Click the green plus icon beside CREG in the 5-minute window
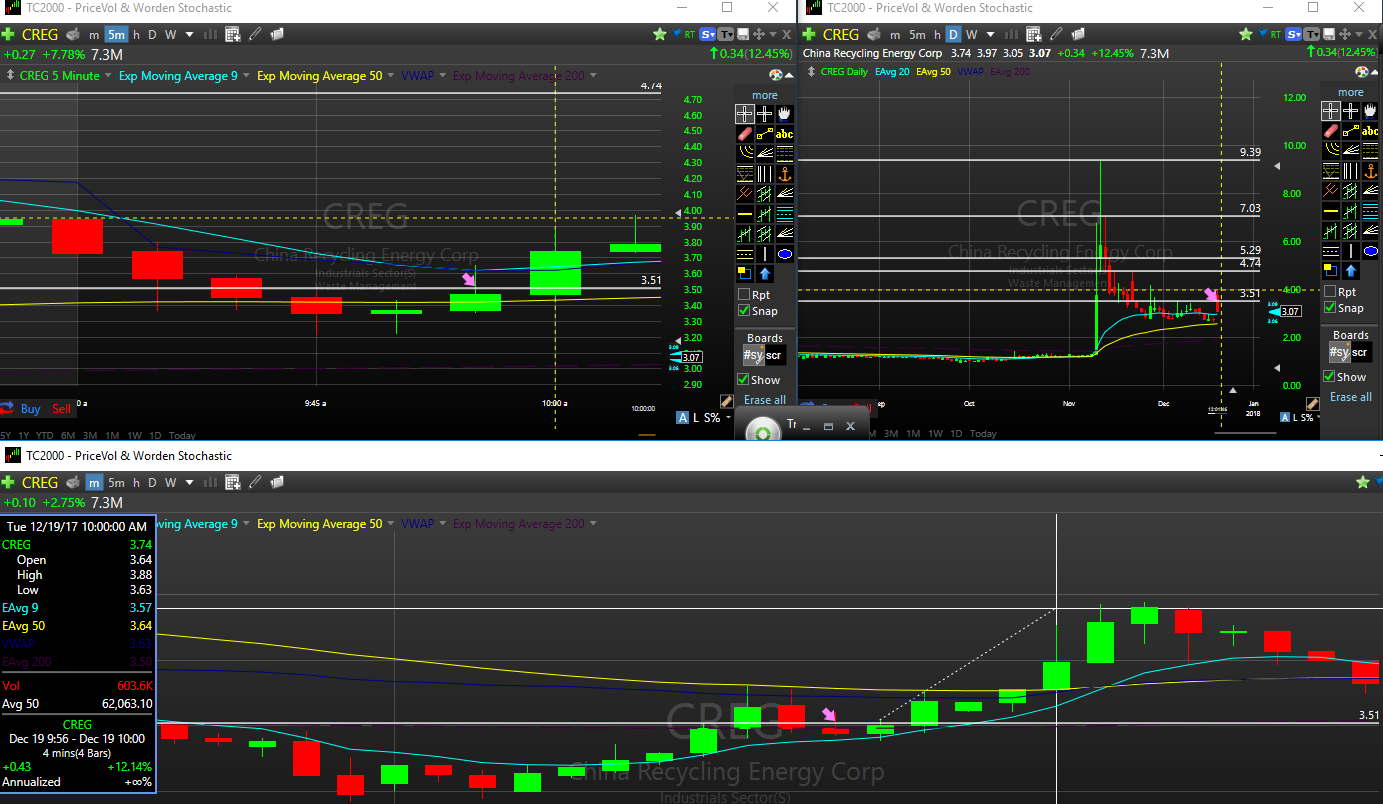 9,34
